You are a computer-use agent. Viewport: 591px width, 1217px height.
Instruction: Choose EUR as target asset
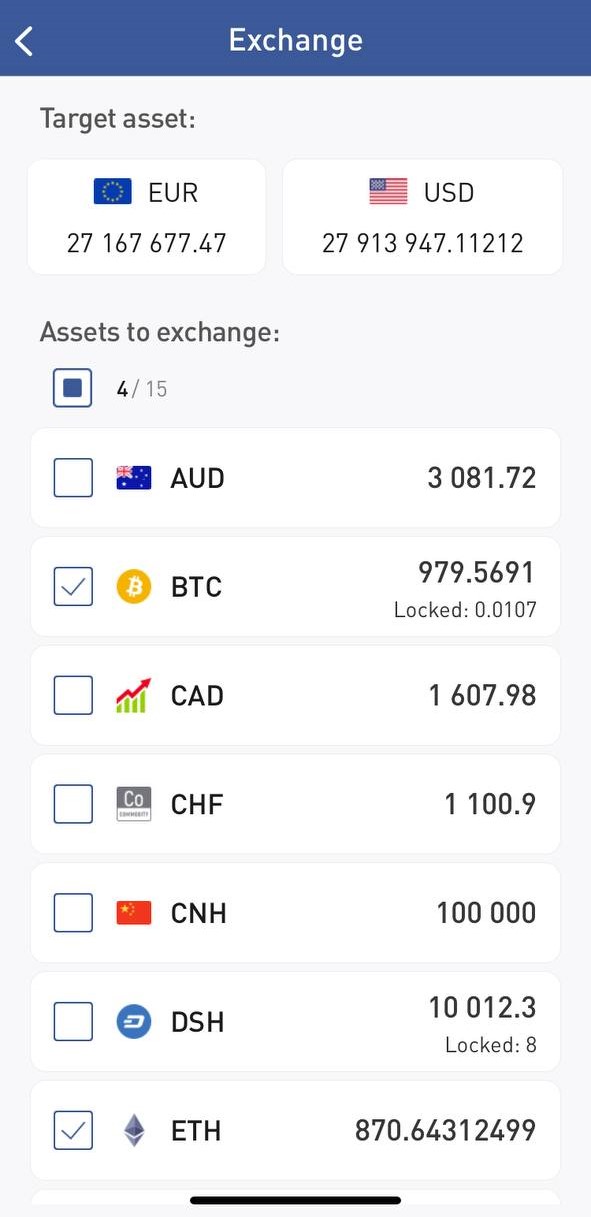pyautogui.click(x=146, y=216)
